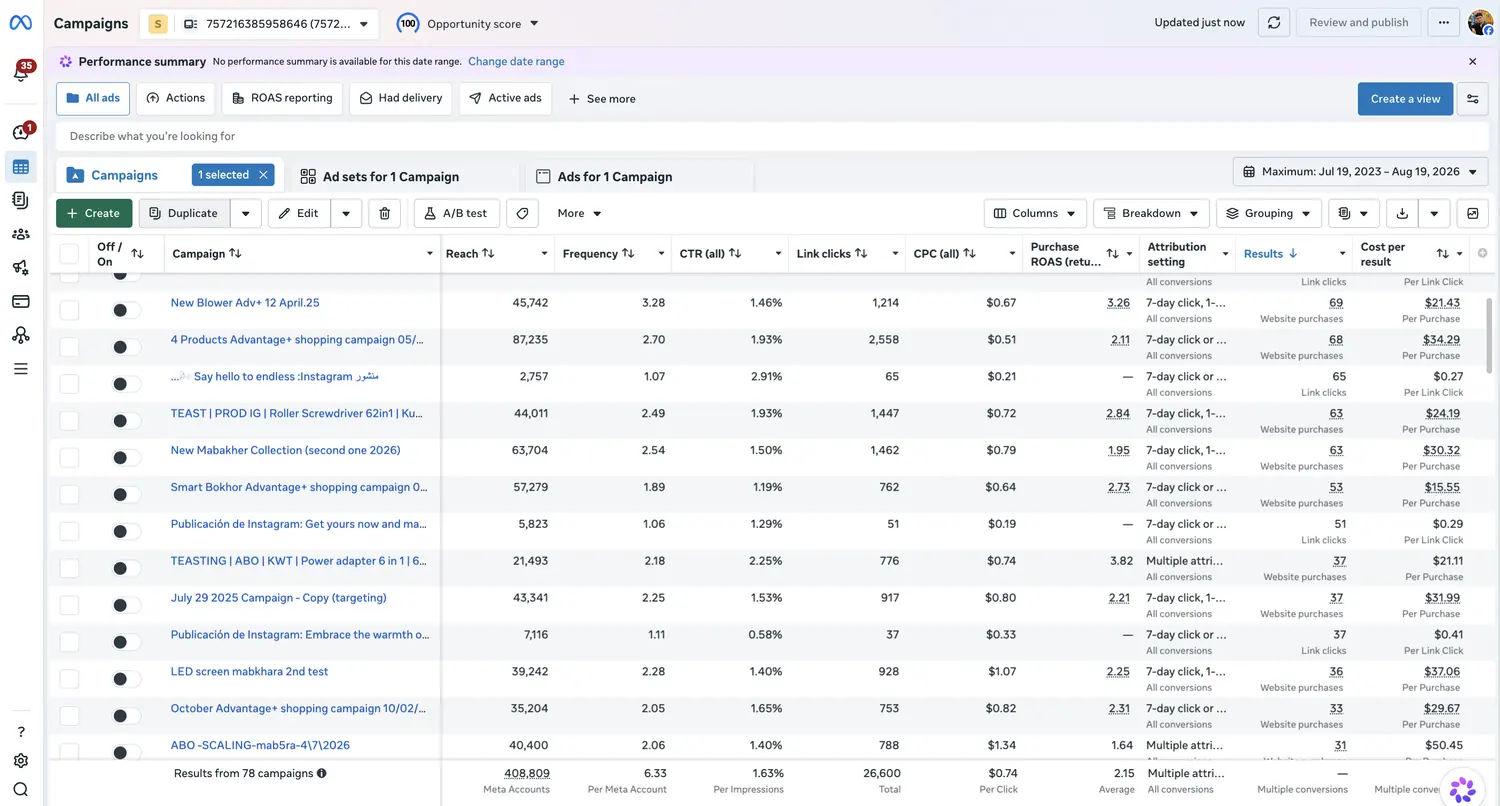Open the audiences people icon in sidebar
This screenshot has width=1500, height=806.
21,234
